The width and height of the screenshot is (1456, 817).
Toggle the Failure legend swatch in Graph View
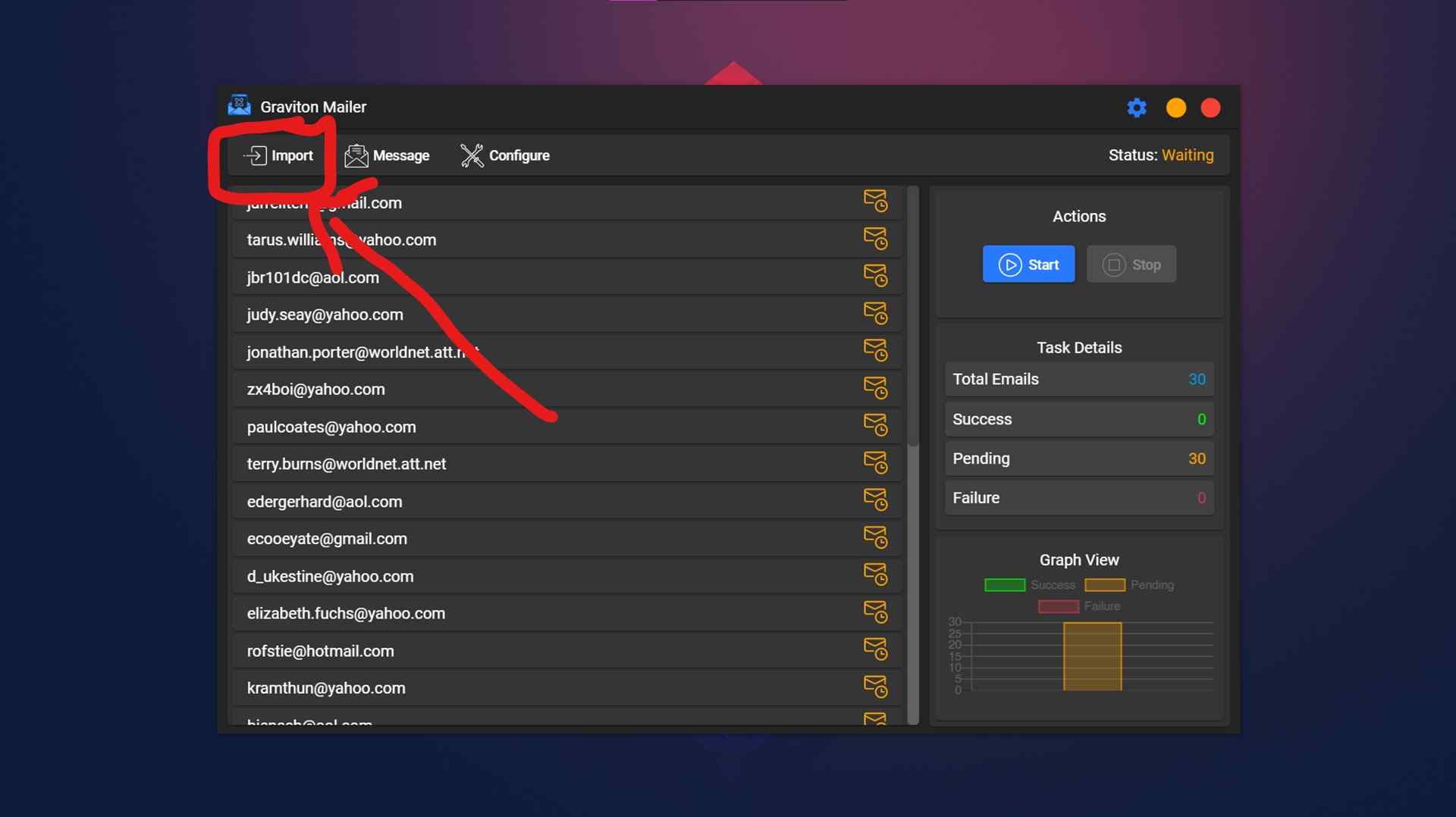(x=1059, y=606)
